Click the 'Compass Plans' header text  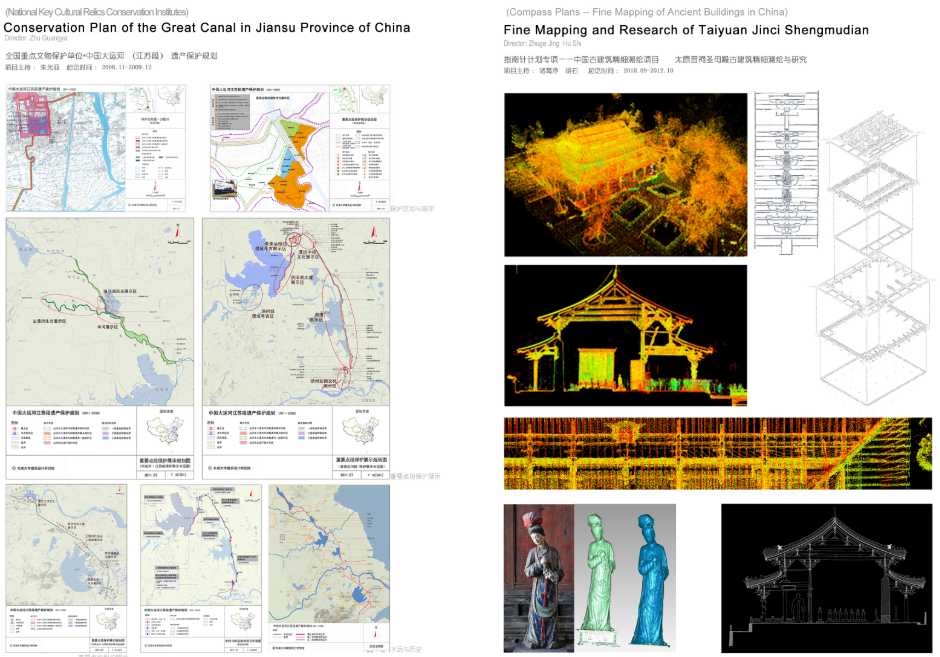646,12
